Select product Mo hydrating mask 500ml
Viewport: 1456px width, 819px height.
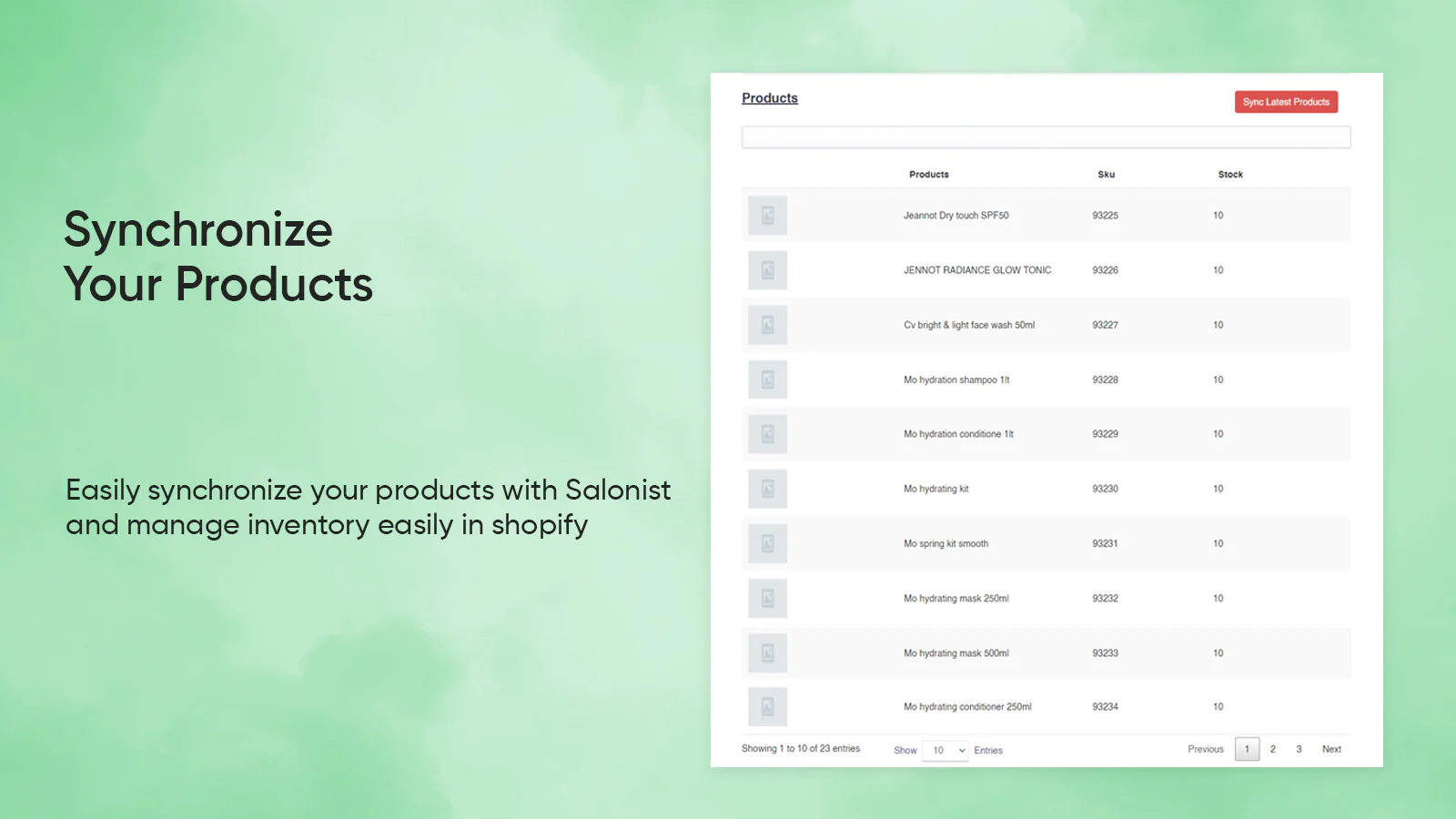[955, 653]
